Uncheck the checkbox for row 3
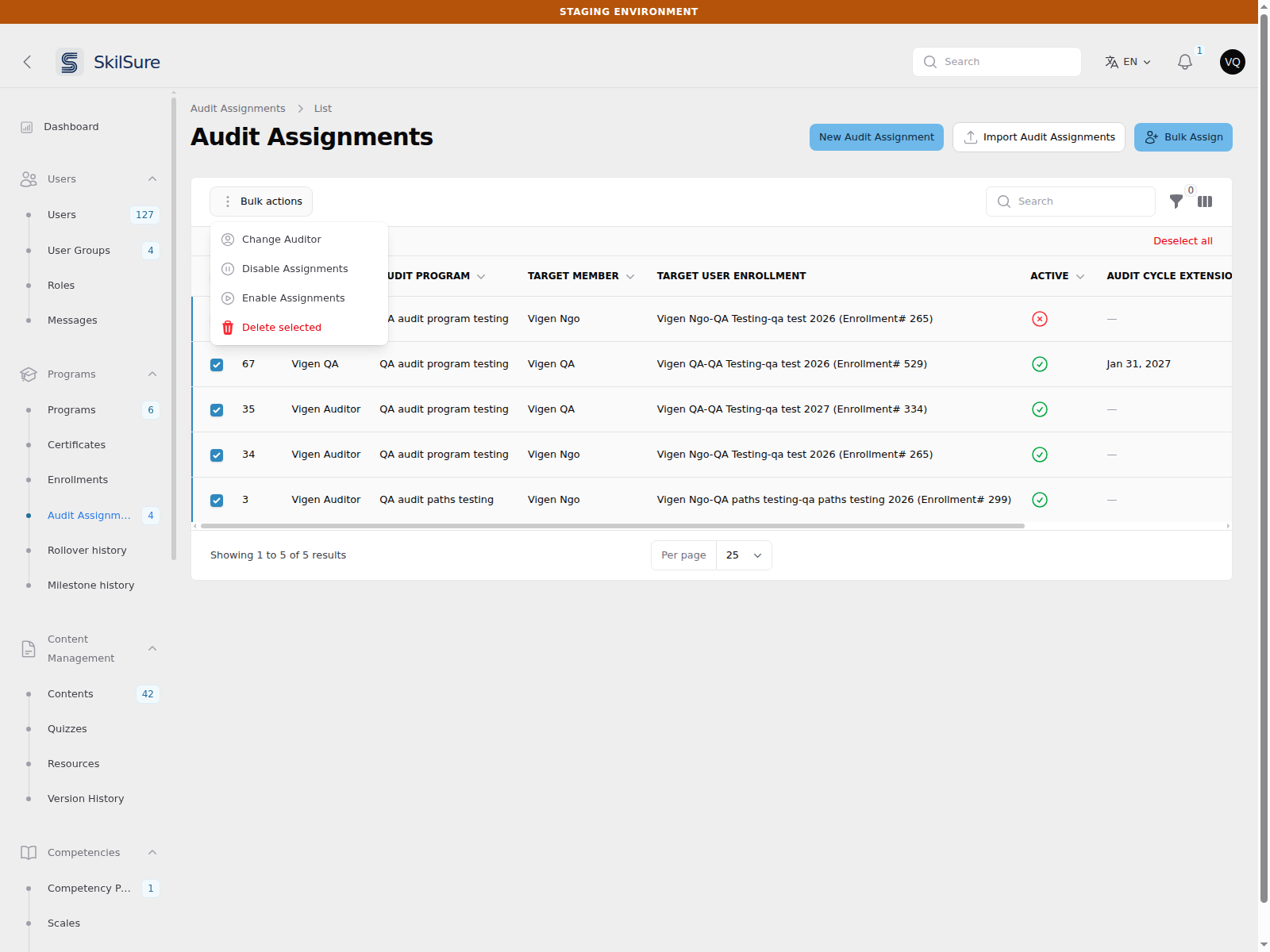The width and height of the screenshot is (1270, 952). (217, 501)
